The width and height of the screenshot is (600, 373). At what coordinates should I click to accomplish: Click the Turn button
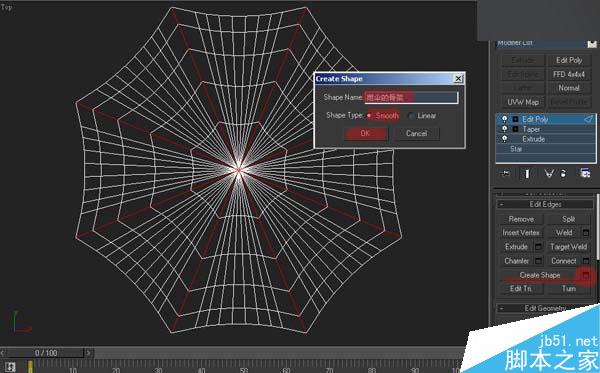[569, 288]
